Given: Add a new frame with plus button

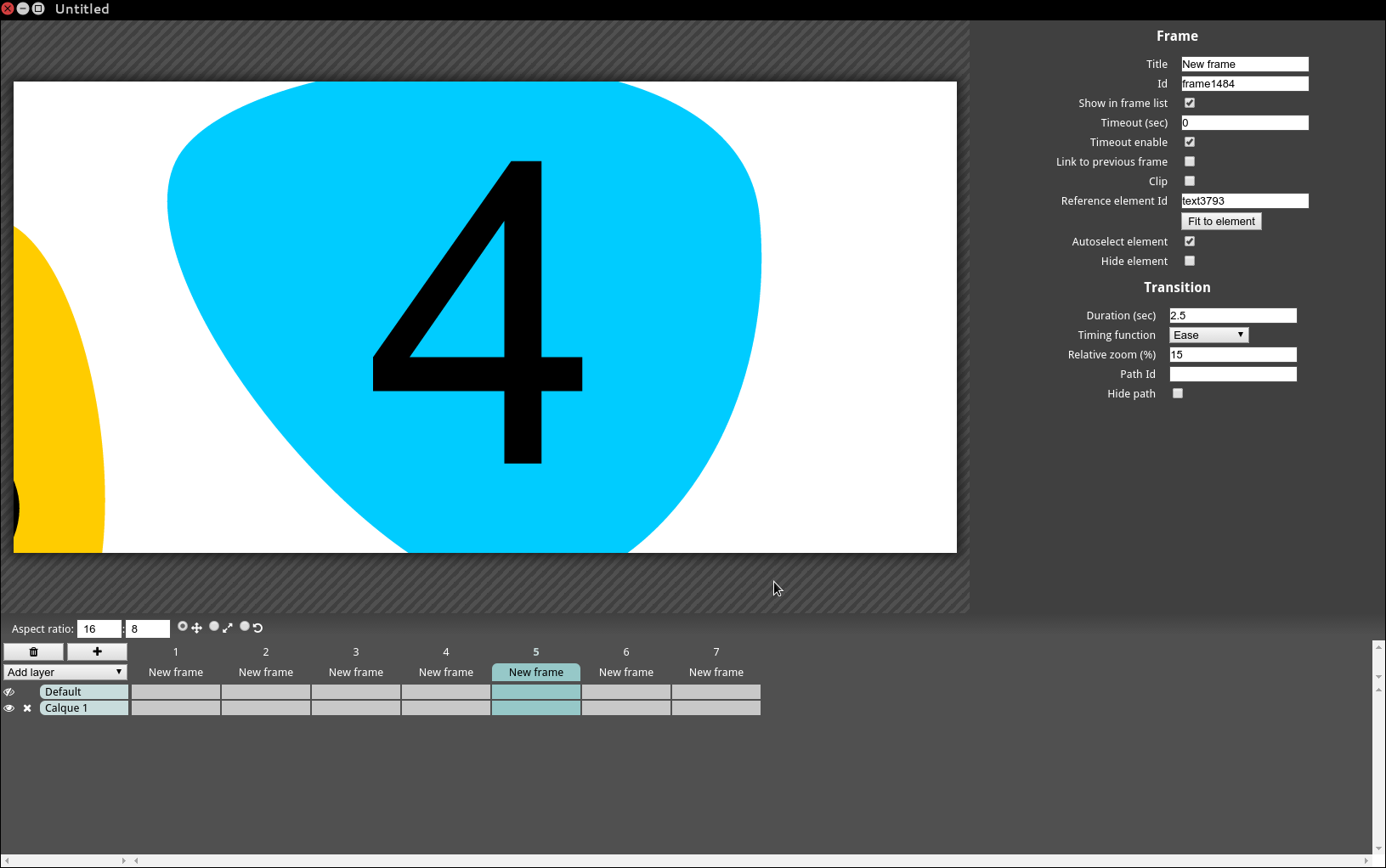Looking at the screenshot, I should 97,651.
